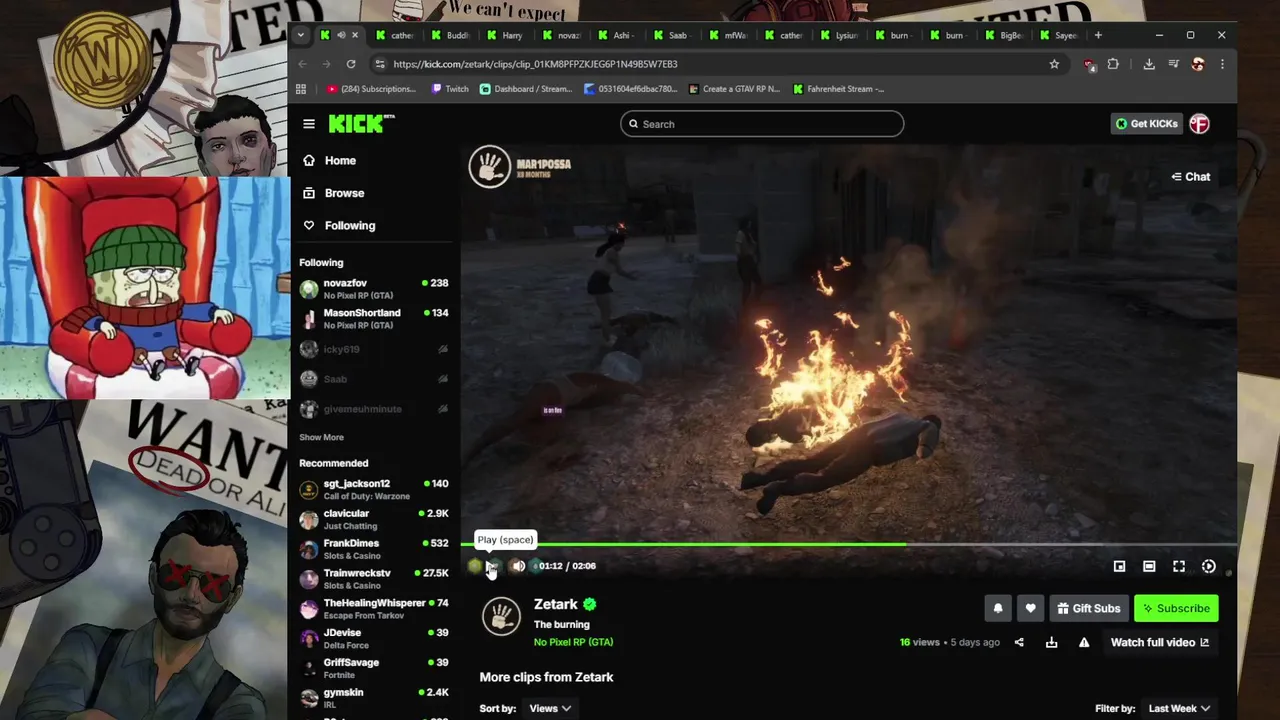Bookmark page with the star icon
The image size is (1280, 720).
tap(1054, 64)
